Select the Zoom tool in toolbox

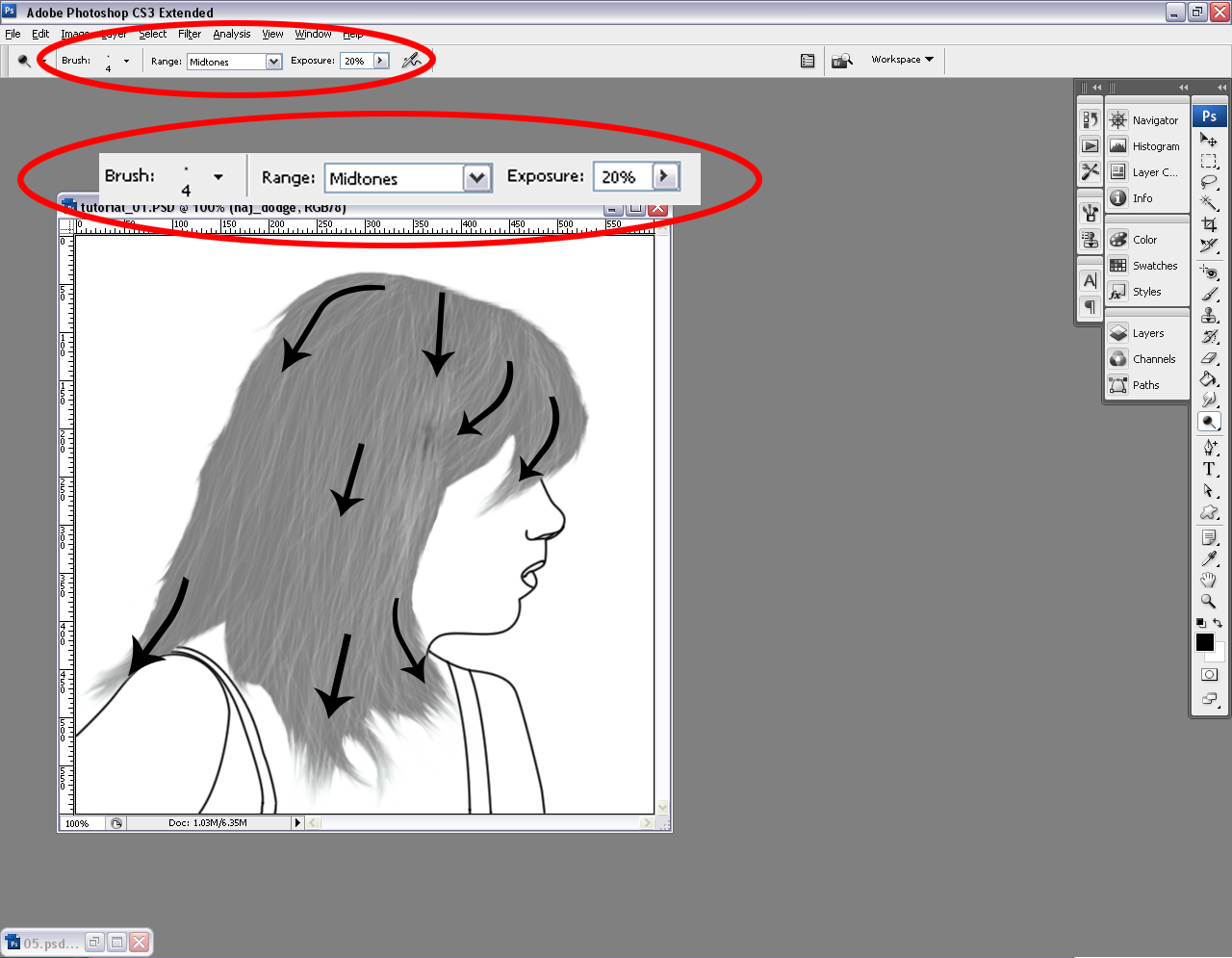1209,601
